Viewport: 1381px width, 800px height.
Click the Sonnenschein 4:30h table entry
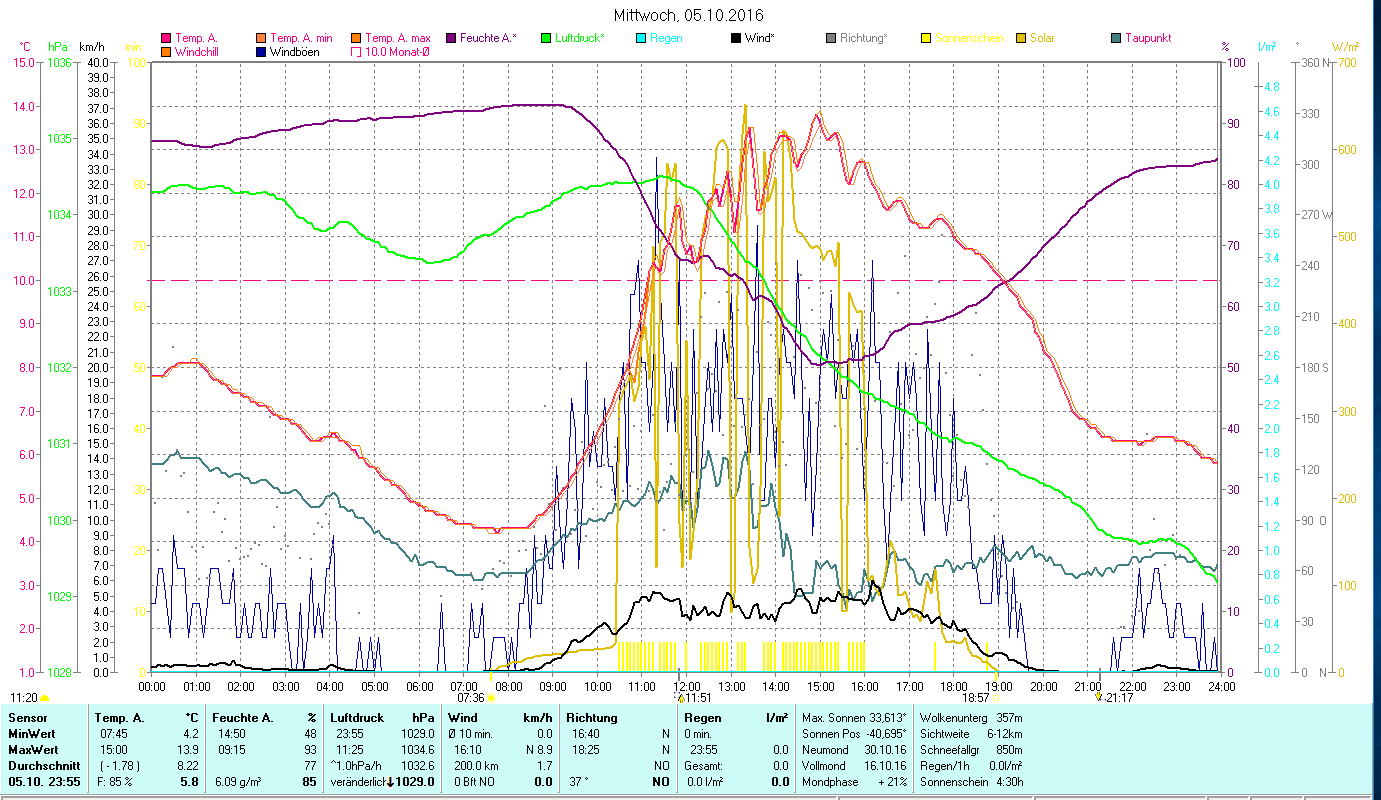coord(971,781)
